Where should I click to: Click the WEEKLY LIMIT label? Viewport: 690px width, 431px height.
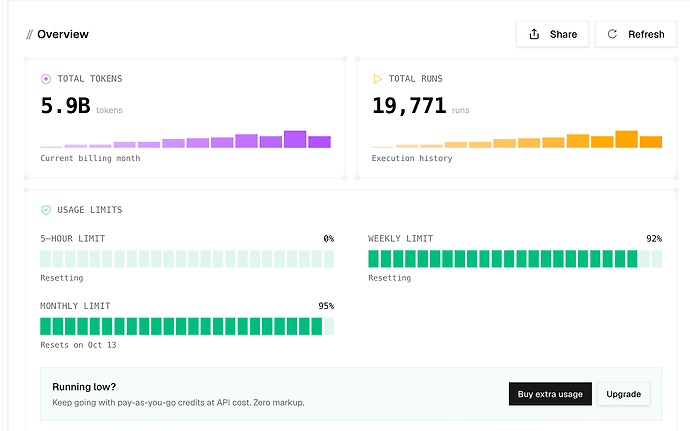point(400,239)
